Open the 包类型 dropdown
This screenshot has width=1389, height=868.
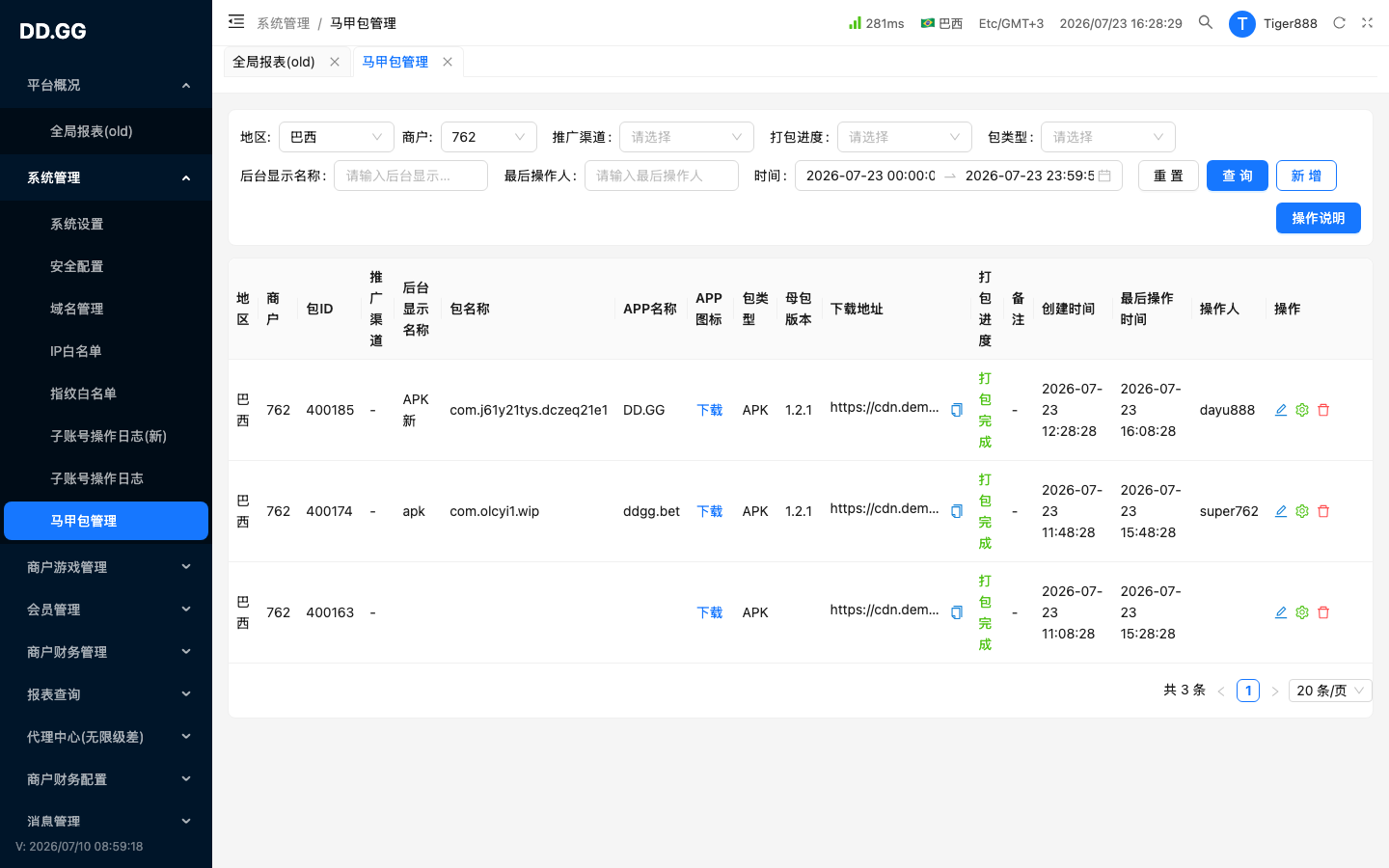pos(1108,137)
